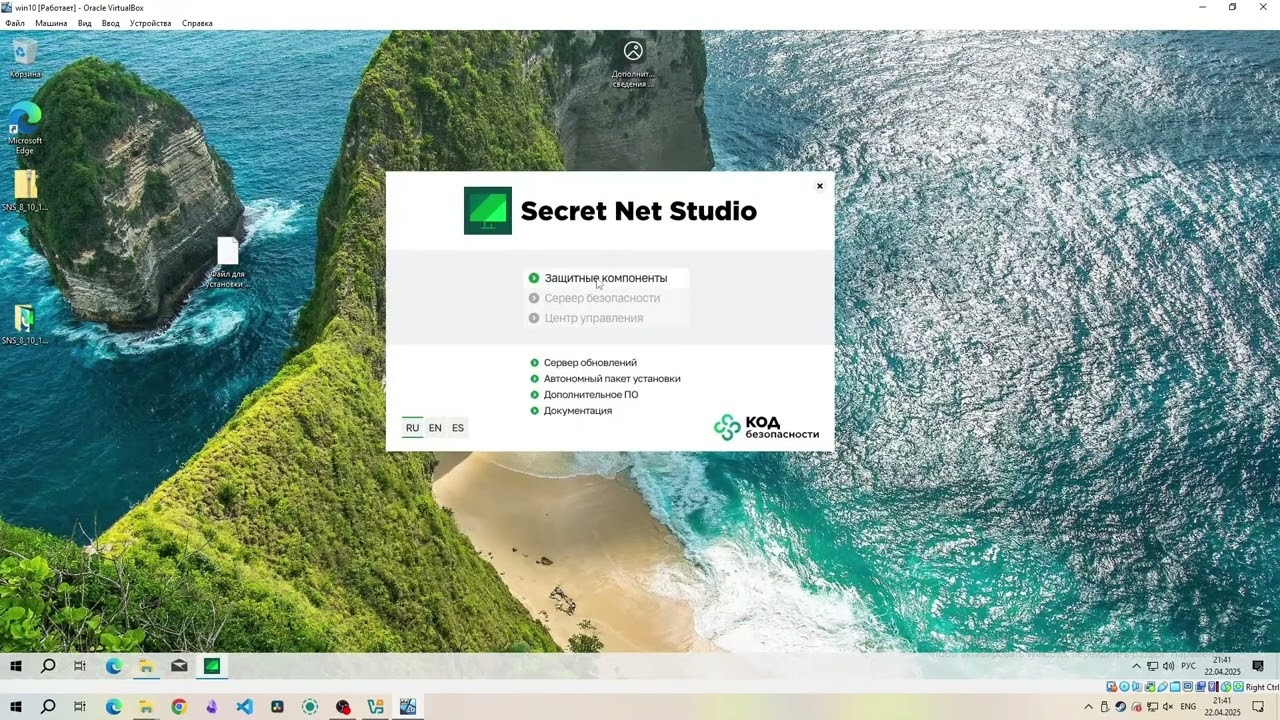This screenshot has width=1280, height=720.
Task: Click the Right Ctrl host key label
Action: [x=1262, y=687]
